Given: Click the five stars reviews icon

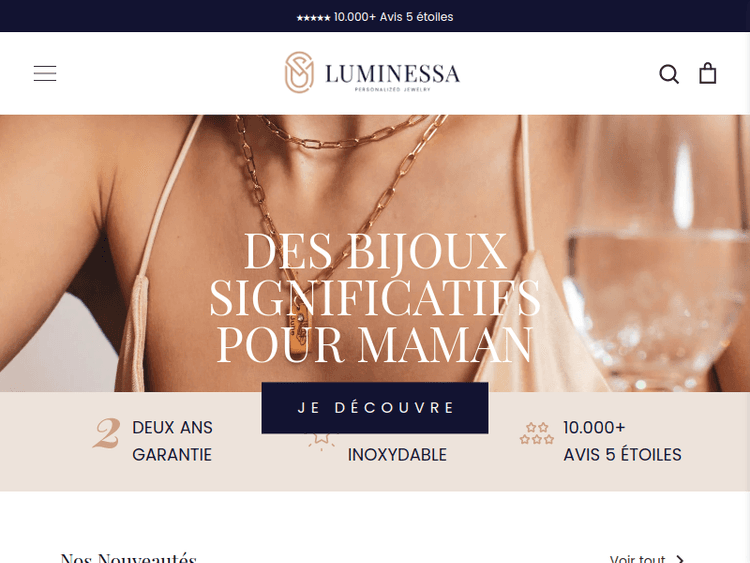Looking at the screenshot, I should (537, 433).
